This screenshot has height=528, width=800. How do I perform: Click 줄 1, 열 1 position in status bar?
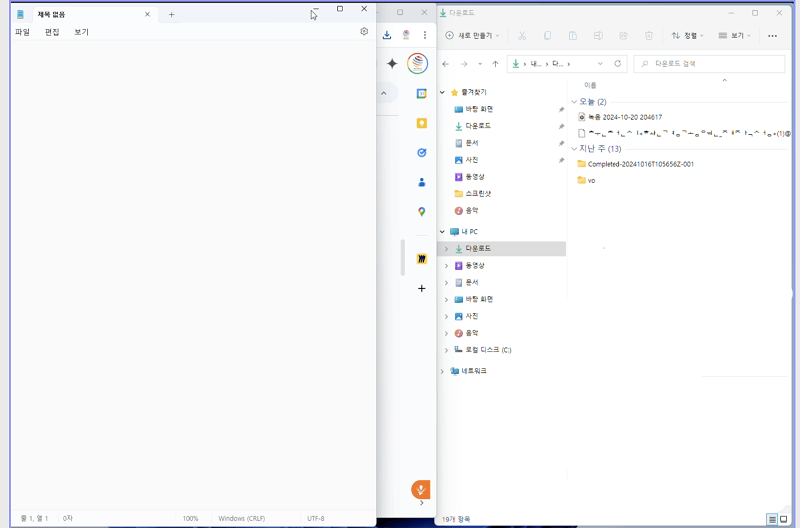point(34,518)
